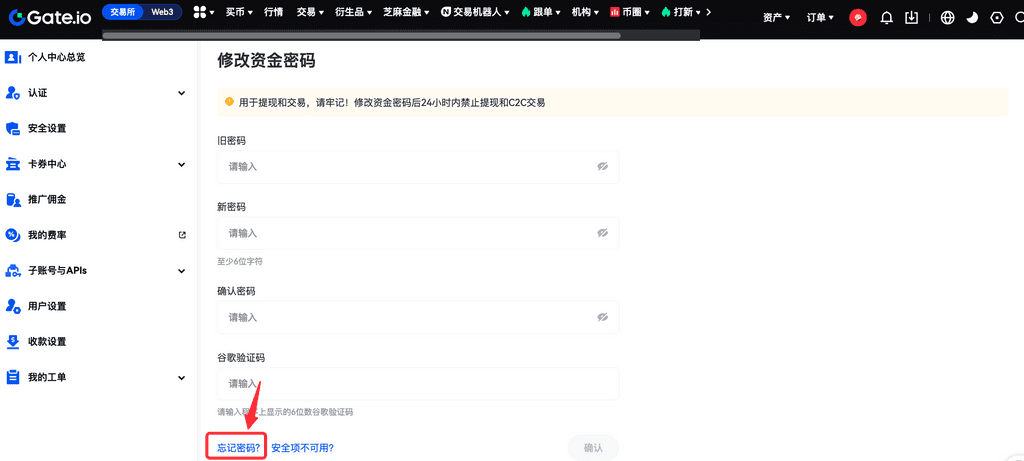Show the old password (旧密码) eye toggle
The height and width of the screenshot is (461, 1024).
[602, 167]
